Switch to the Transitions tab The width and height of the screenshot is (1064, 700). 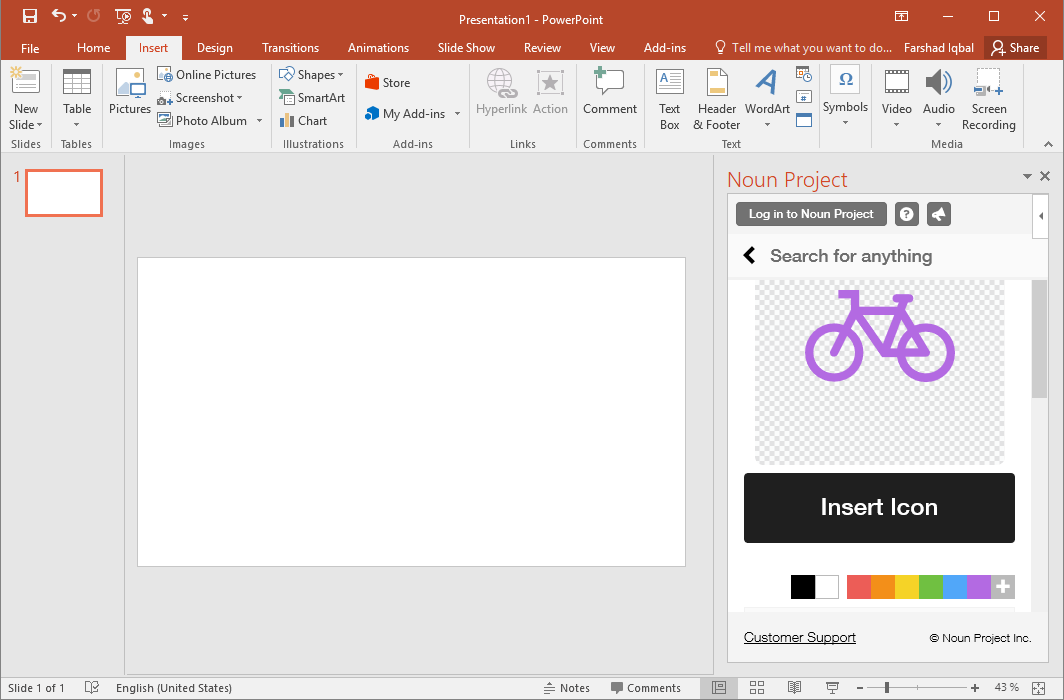[x=290, y=48]
